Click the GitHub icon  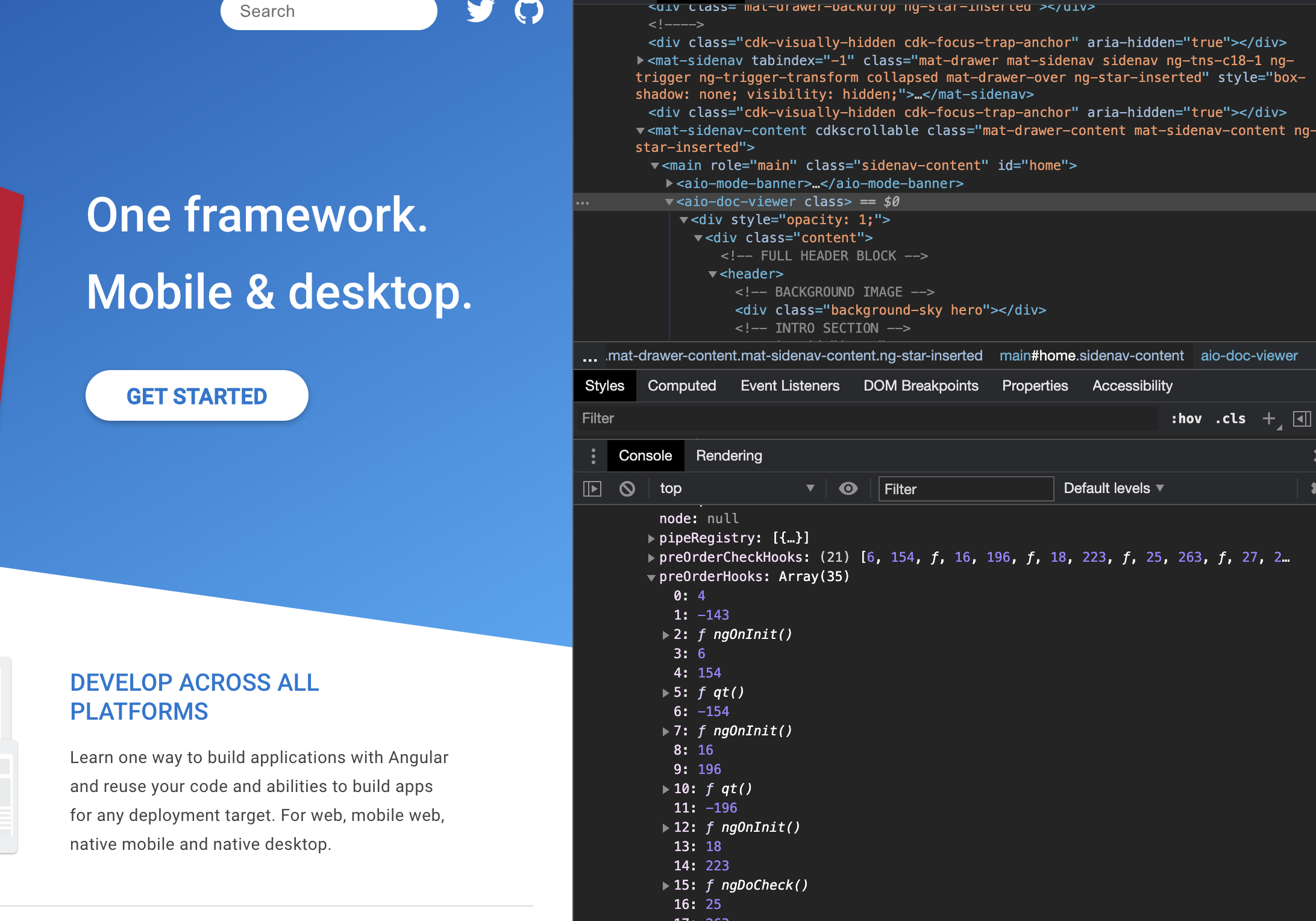click(528, 11)
